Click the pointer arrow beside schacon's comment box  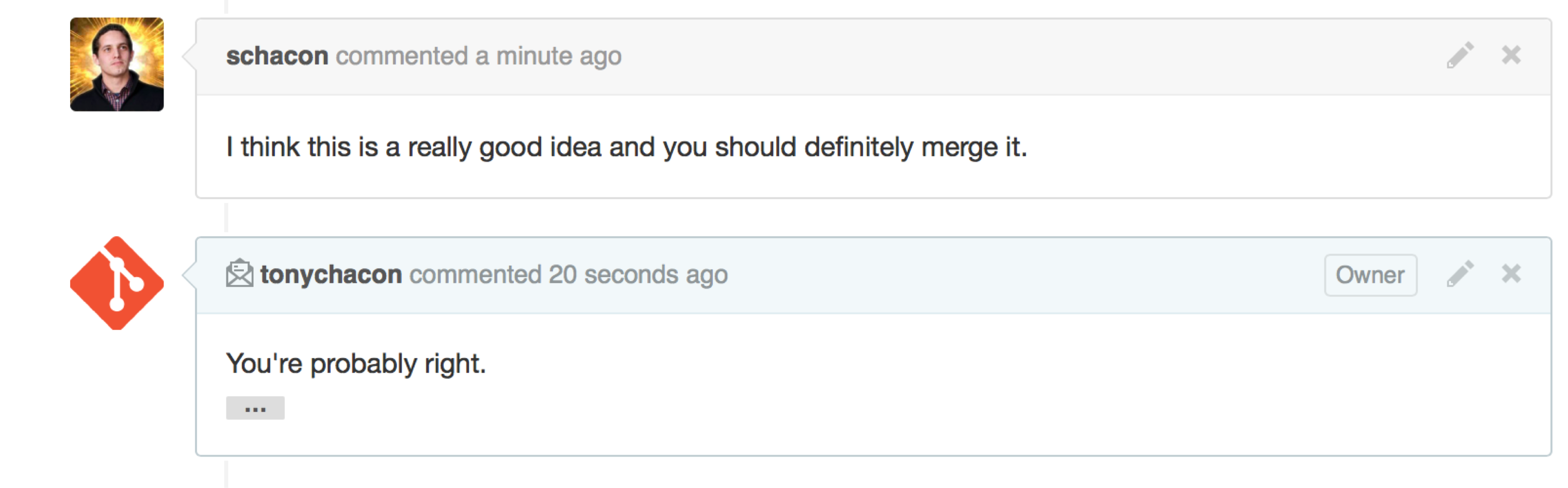[189, 56]
